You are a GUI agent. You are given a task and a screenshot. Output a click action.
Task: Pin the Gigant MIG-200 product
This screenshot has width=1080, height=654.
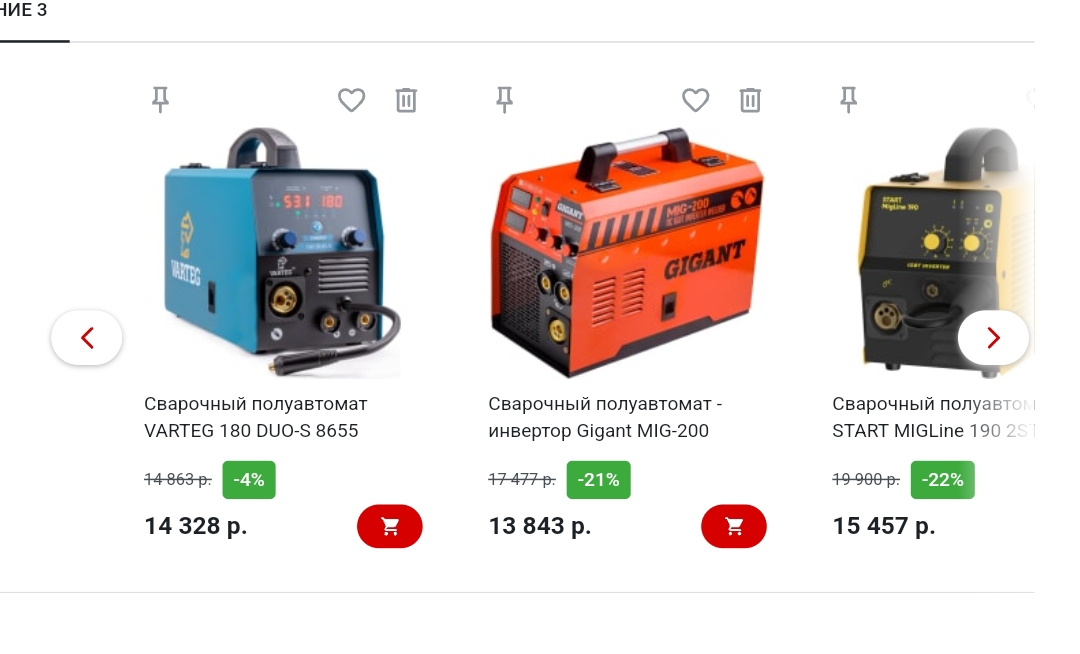click(x=504, y=100)
